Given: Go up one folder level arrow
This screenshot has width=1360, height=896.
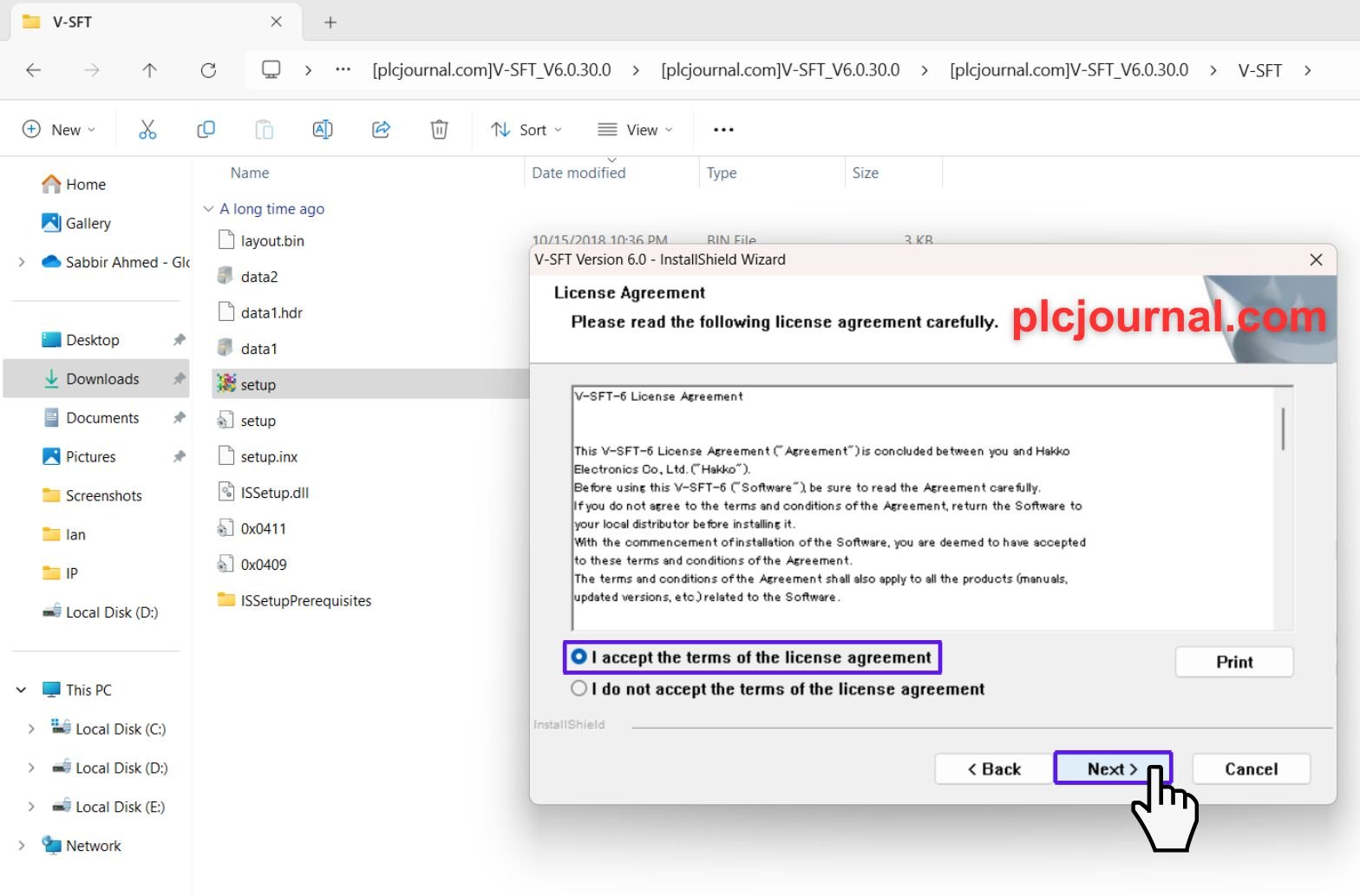Looking at the screenshot, I should pos(149,70).
